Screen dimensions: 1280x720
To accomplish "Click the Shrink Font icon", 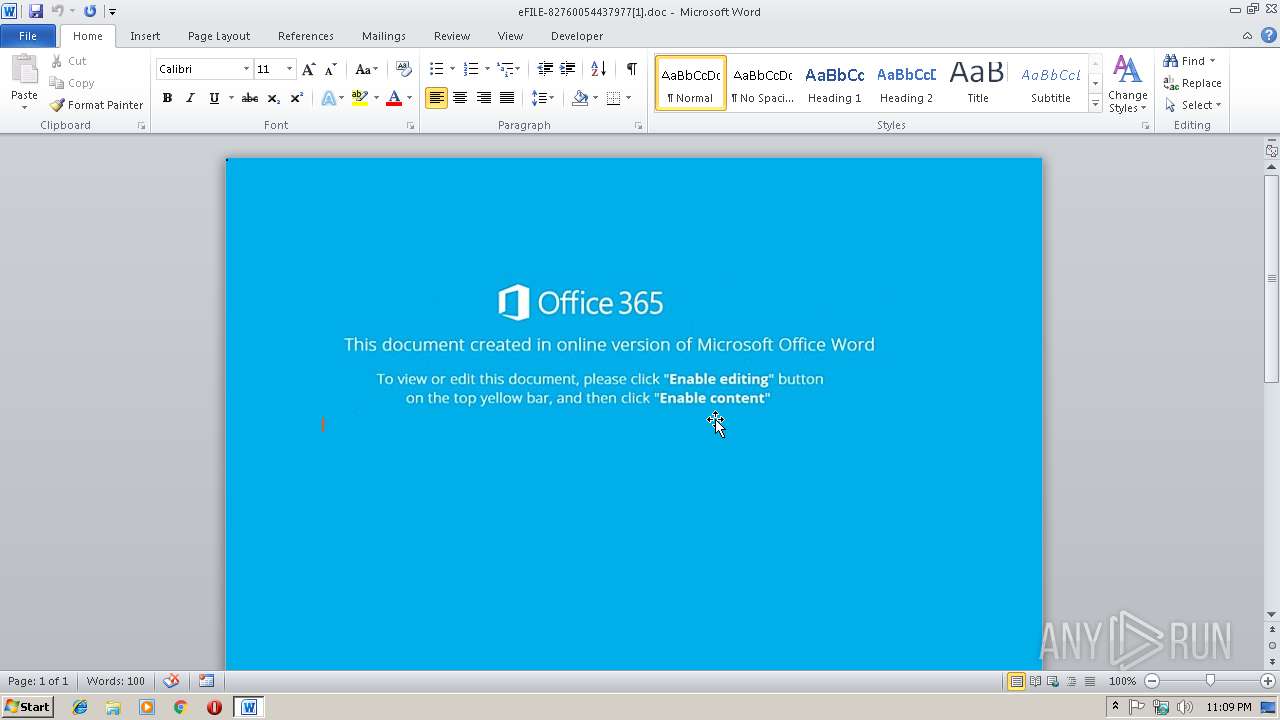I will click(330, 69).
